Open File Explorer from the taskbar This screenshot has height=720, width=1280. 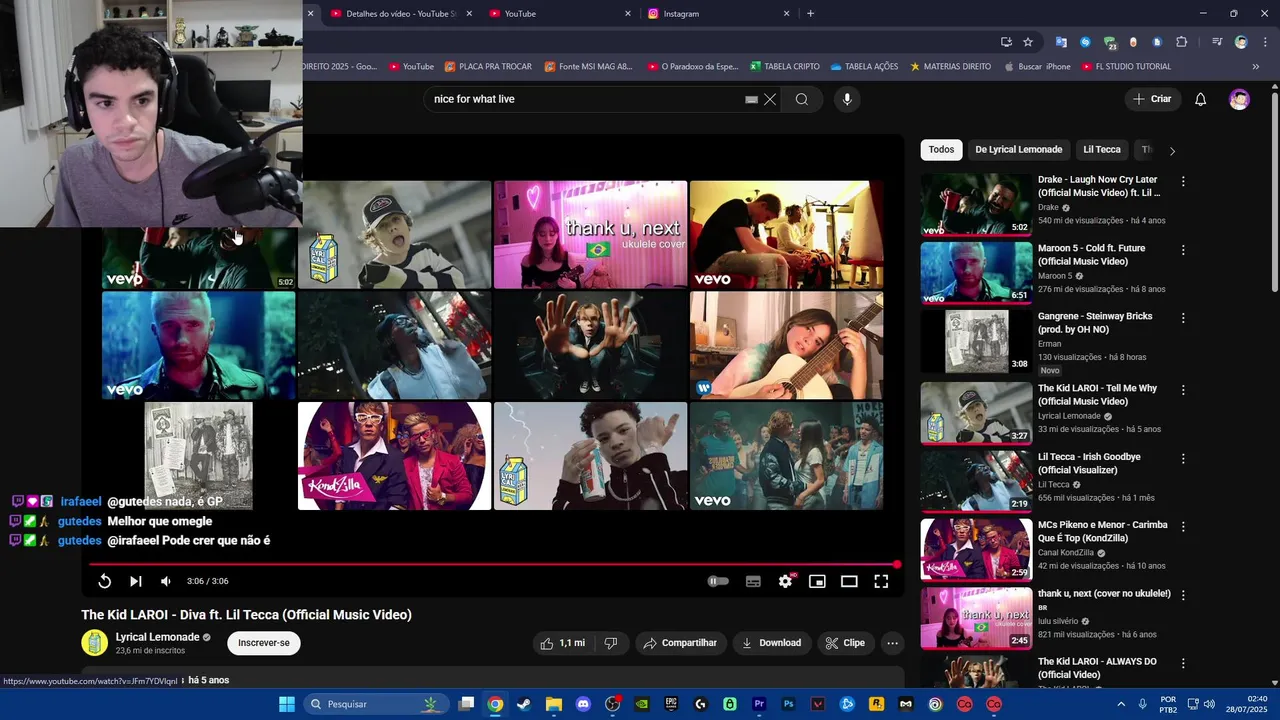(554, 704)
